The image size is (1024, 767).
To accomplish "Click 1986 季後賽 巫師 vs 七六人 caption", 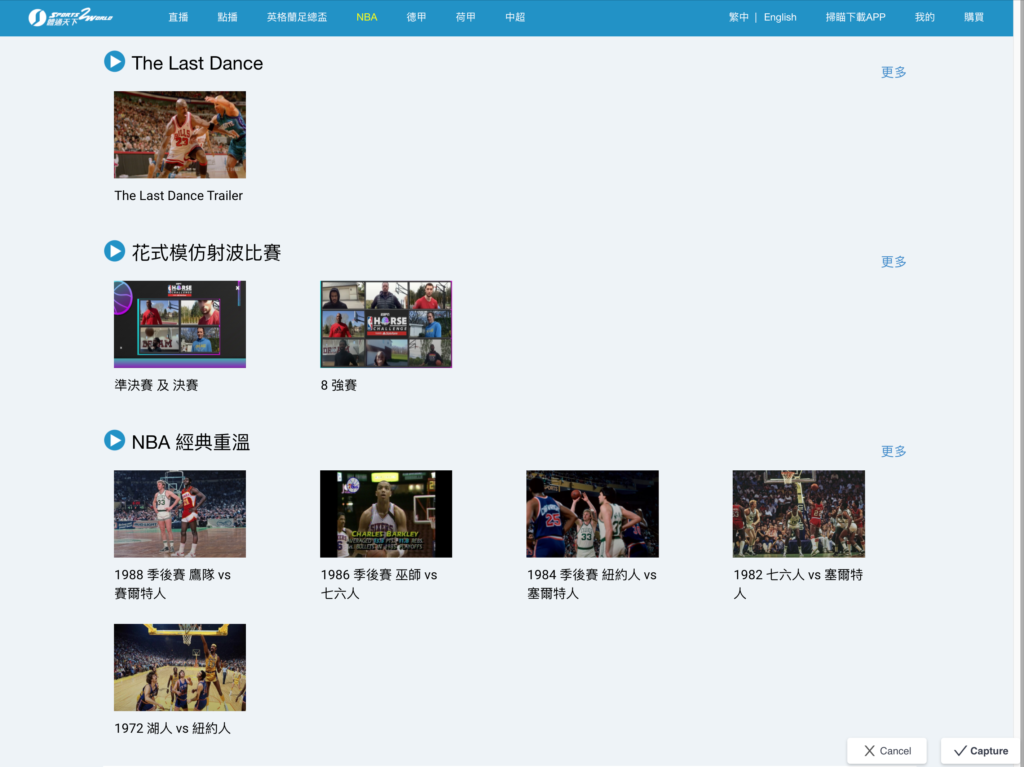I will point(379,583).
